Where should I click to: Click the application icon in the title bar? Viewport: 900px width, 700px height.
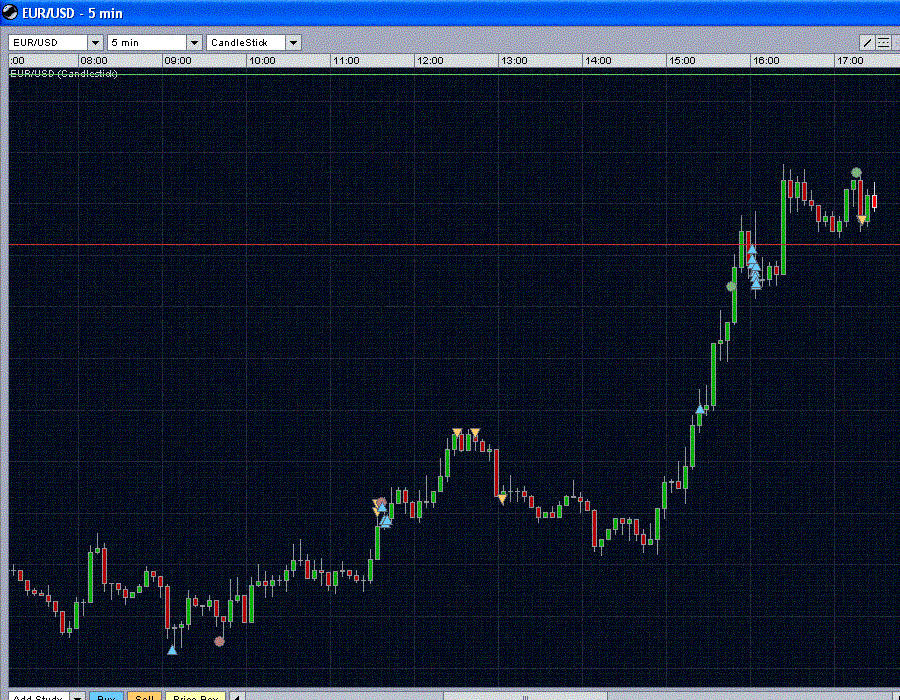[10, 12]
